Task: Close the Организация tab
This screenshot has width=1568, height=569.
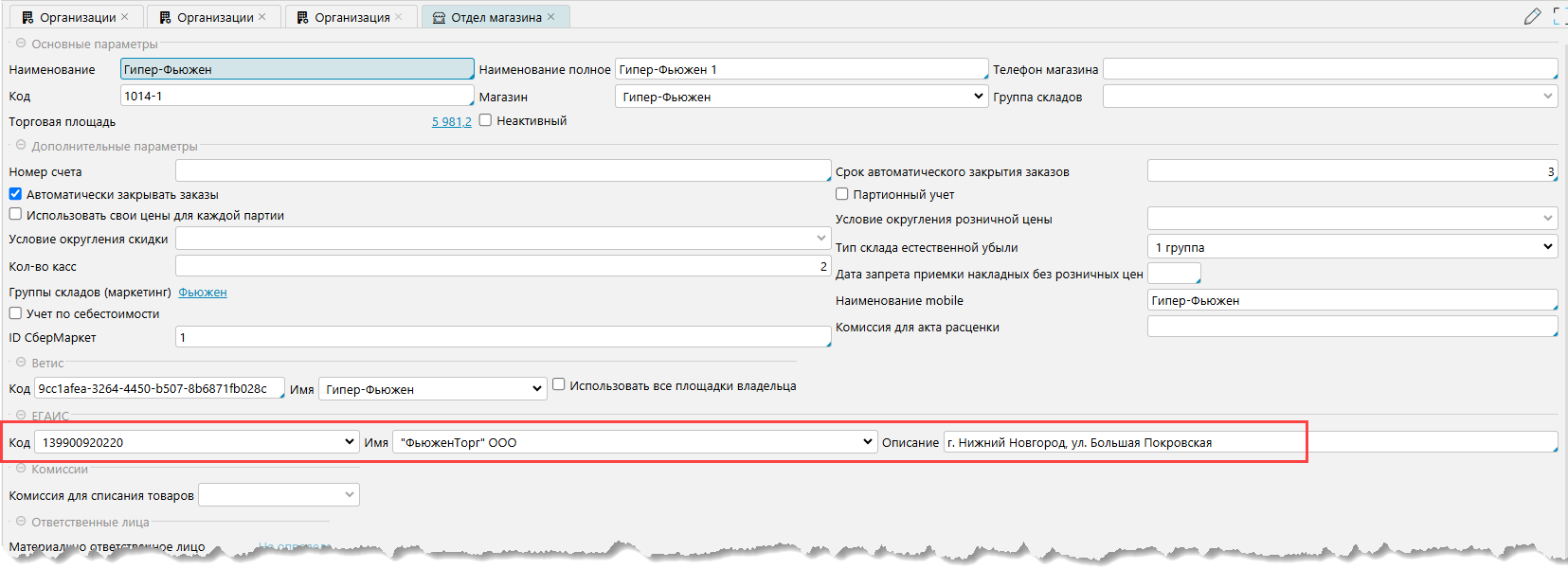Action: [x=399, y=17]
